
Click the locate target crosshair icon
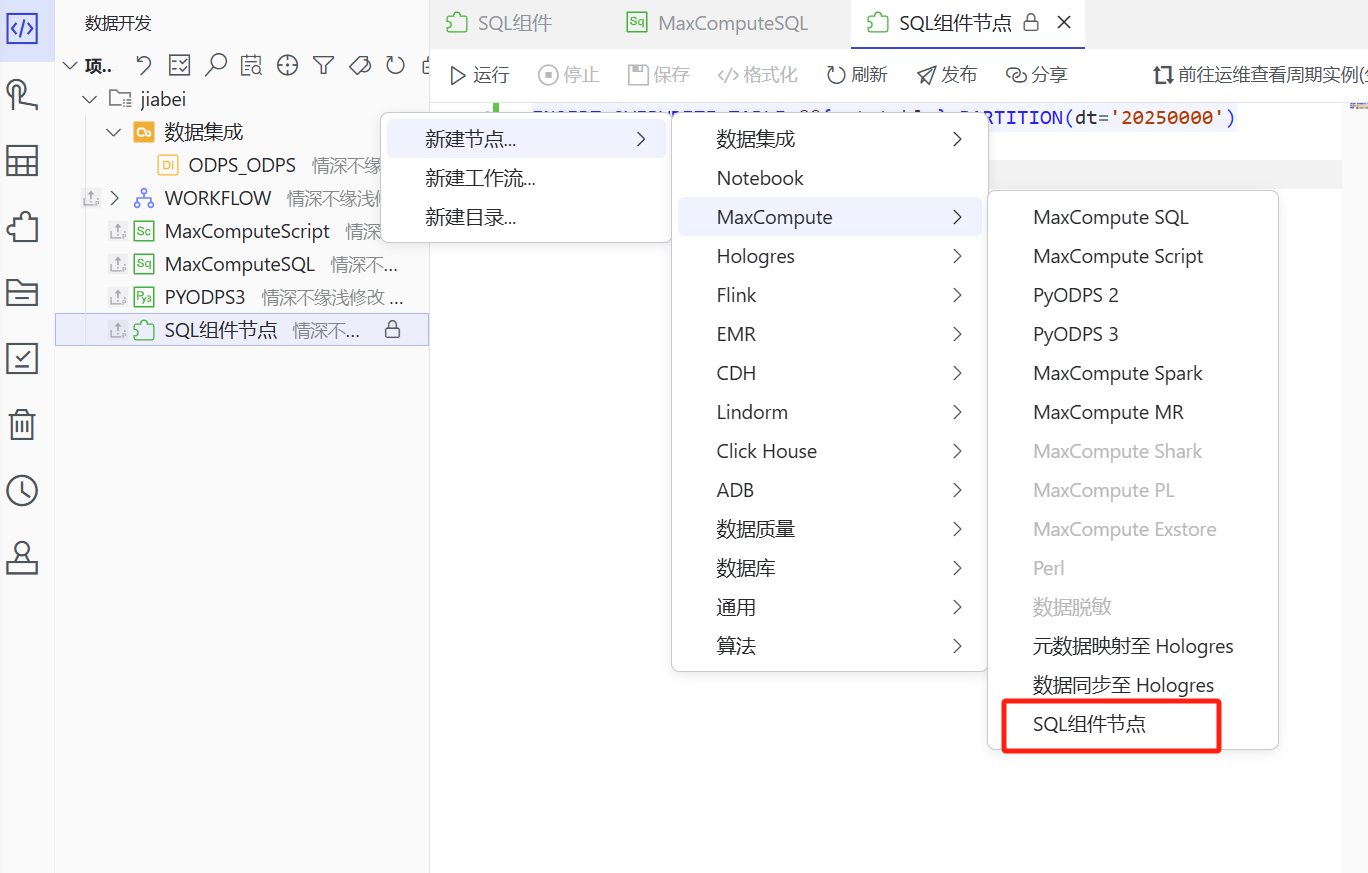[x=287, y=66]
